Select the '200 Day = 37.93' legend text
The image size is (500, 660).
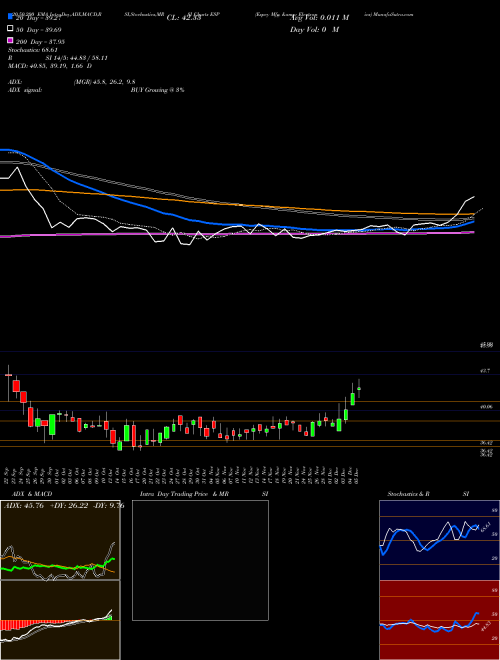click(40, 42)
